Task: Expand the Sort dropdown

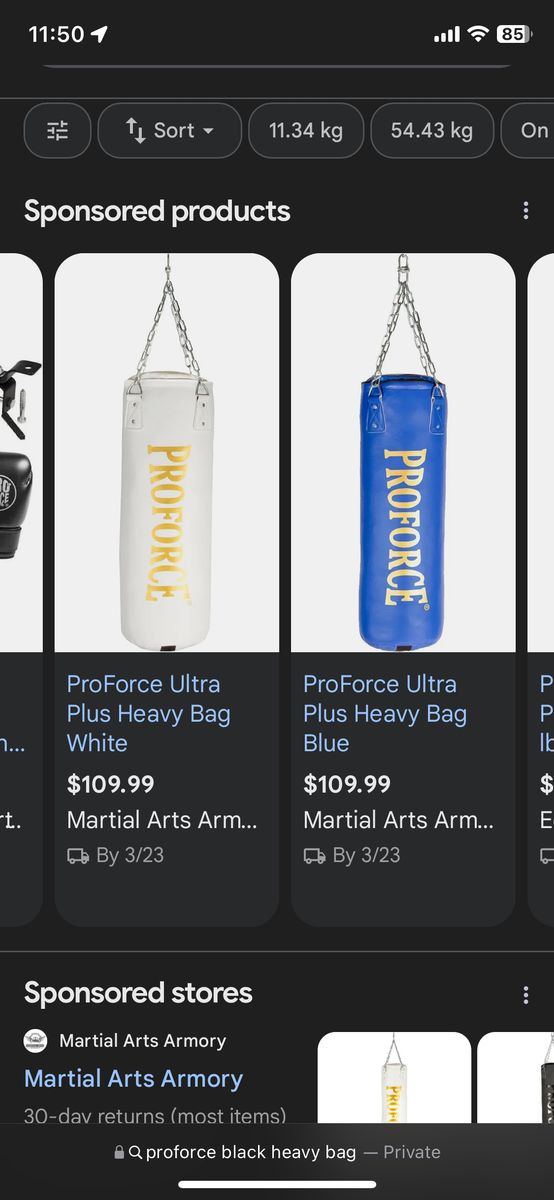Action: (170, 130)
